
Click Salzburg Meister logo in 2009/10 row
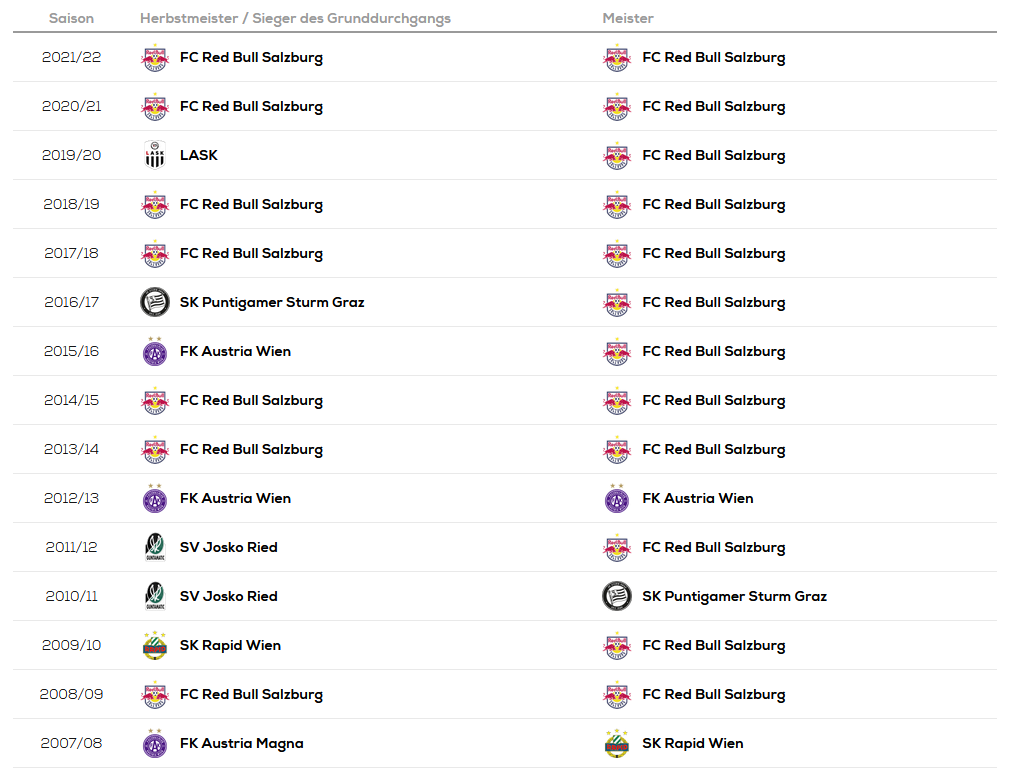(617, 645)
